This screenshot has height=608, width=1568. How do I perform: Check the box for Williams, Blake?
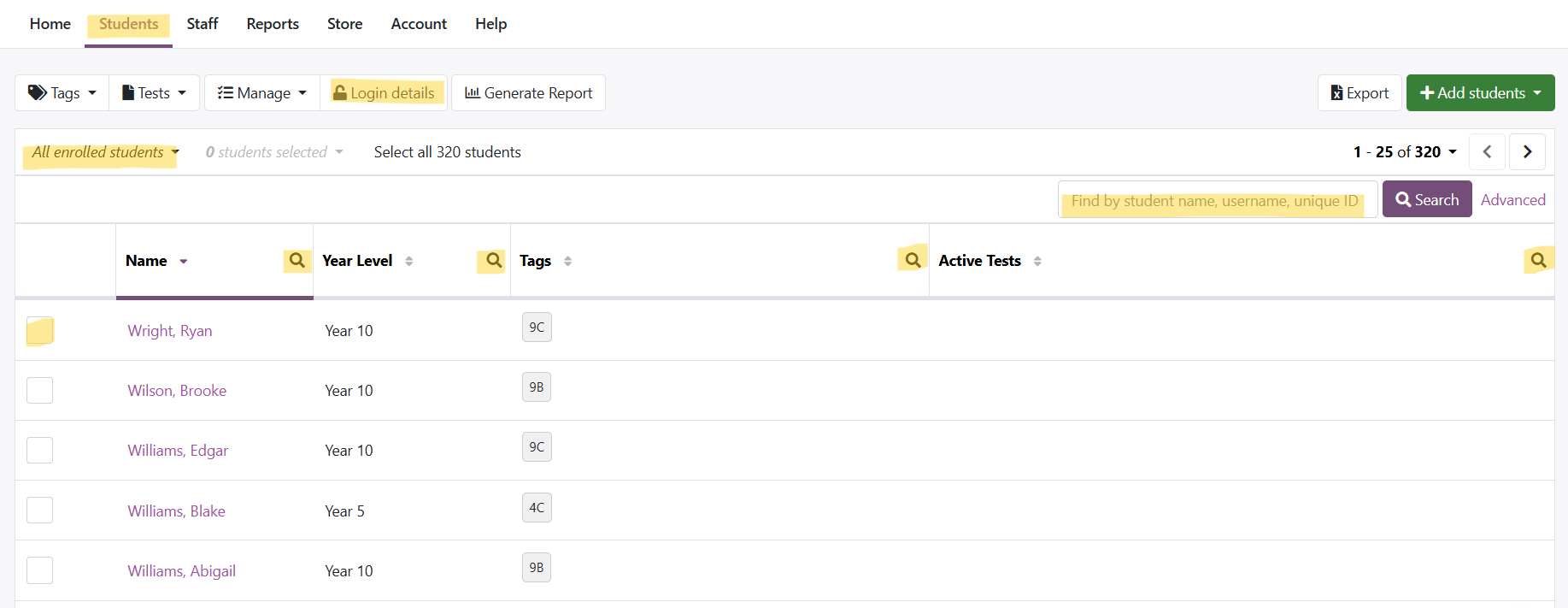pyautogui.click(x=40, y=511)
